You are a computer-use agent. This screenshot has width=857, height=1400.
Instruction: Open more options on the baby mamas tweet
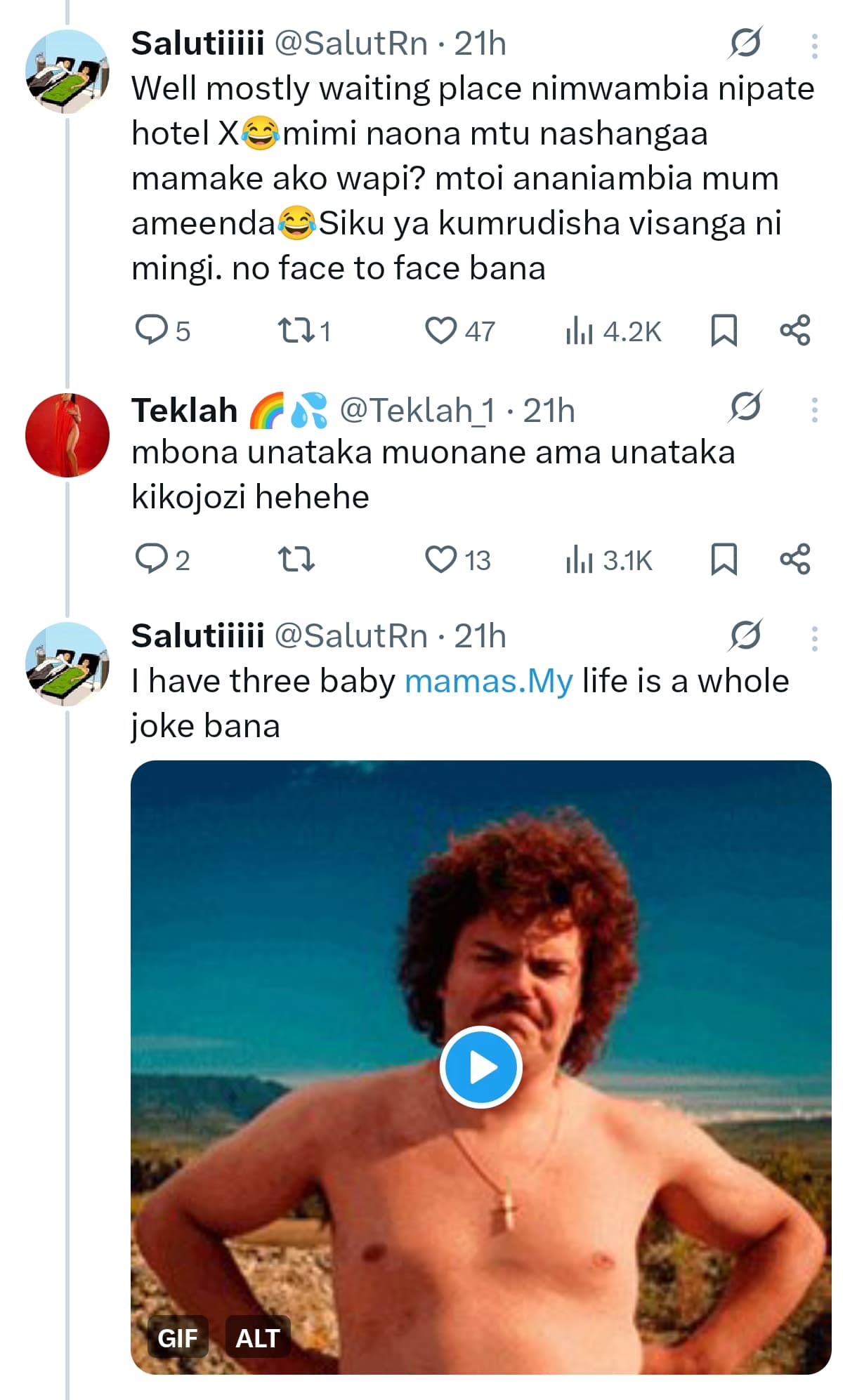coord(814,638)
